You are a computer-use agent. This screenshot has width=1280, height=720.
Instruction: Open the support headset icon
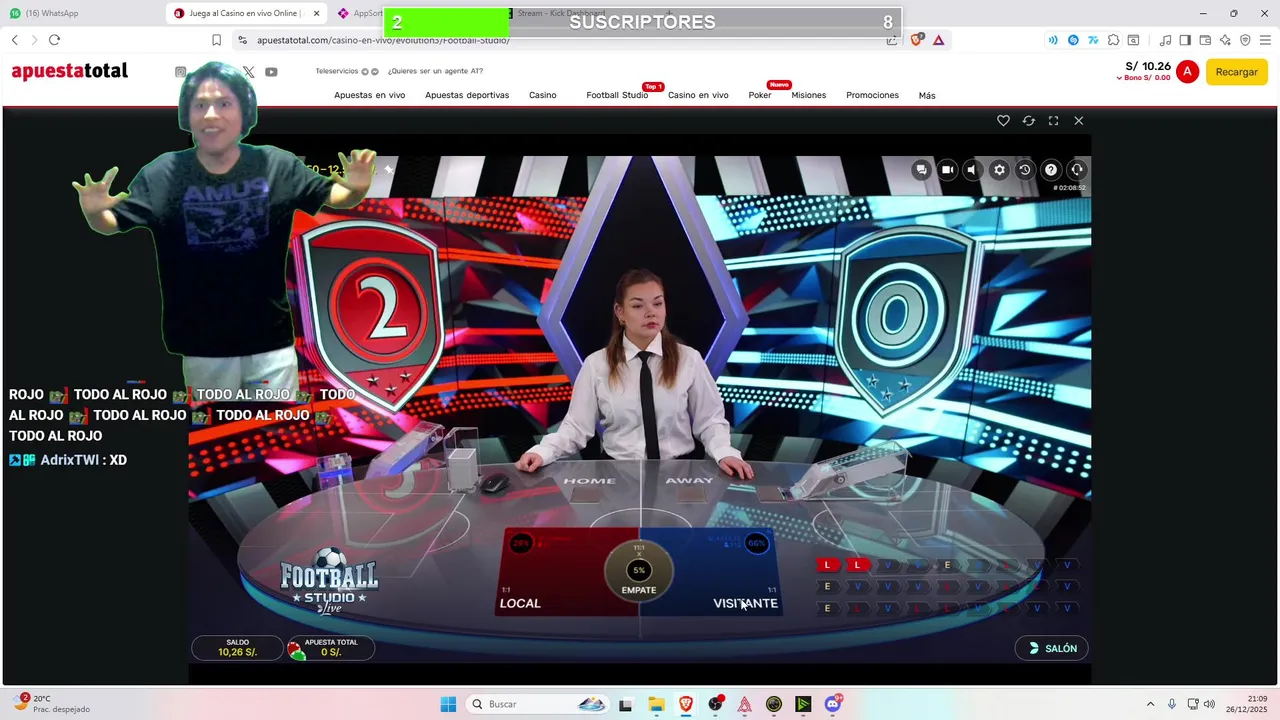tap(1077, 170)
